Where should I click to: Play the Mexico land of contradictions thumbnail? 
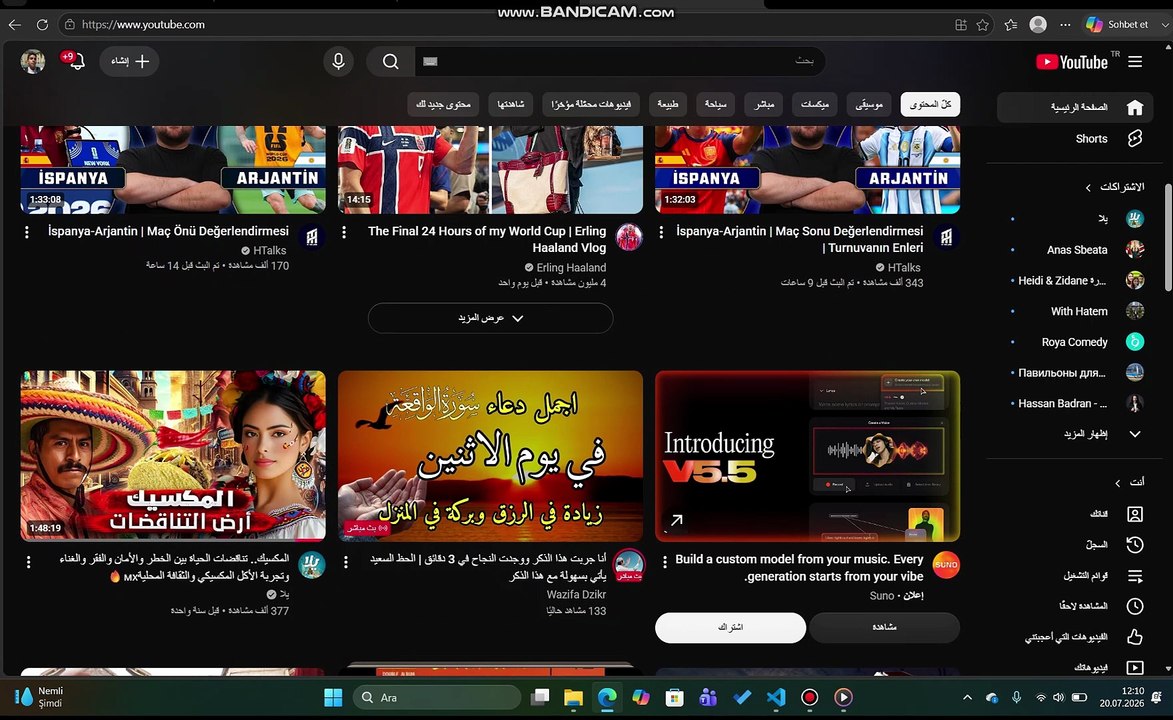coord(173,456)
